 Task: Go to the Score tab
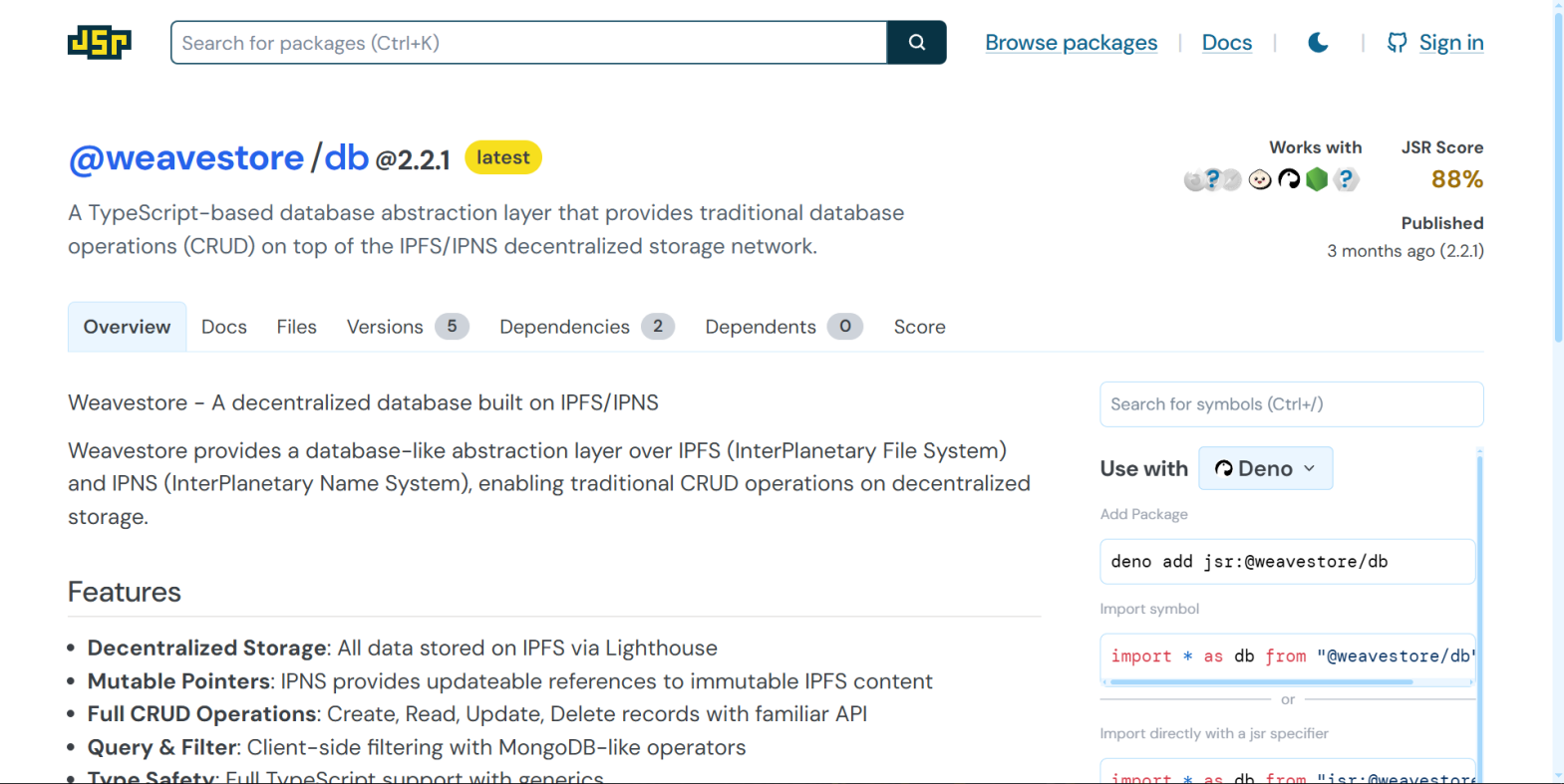coord(919,327)
